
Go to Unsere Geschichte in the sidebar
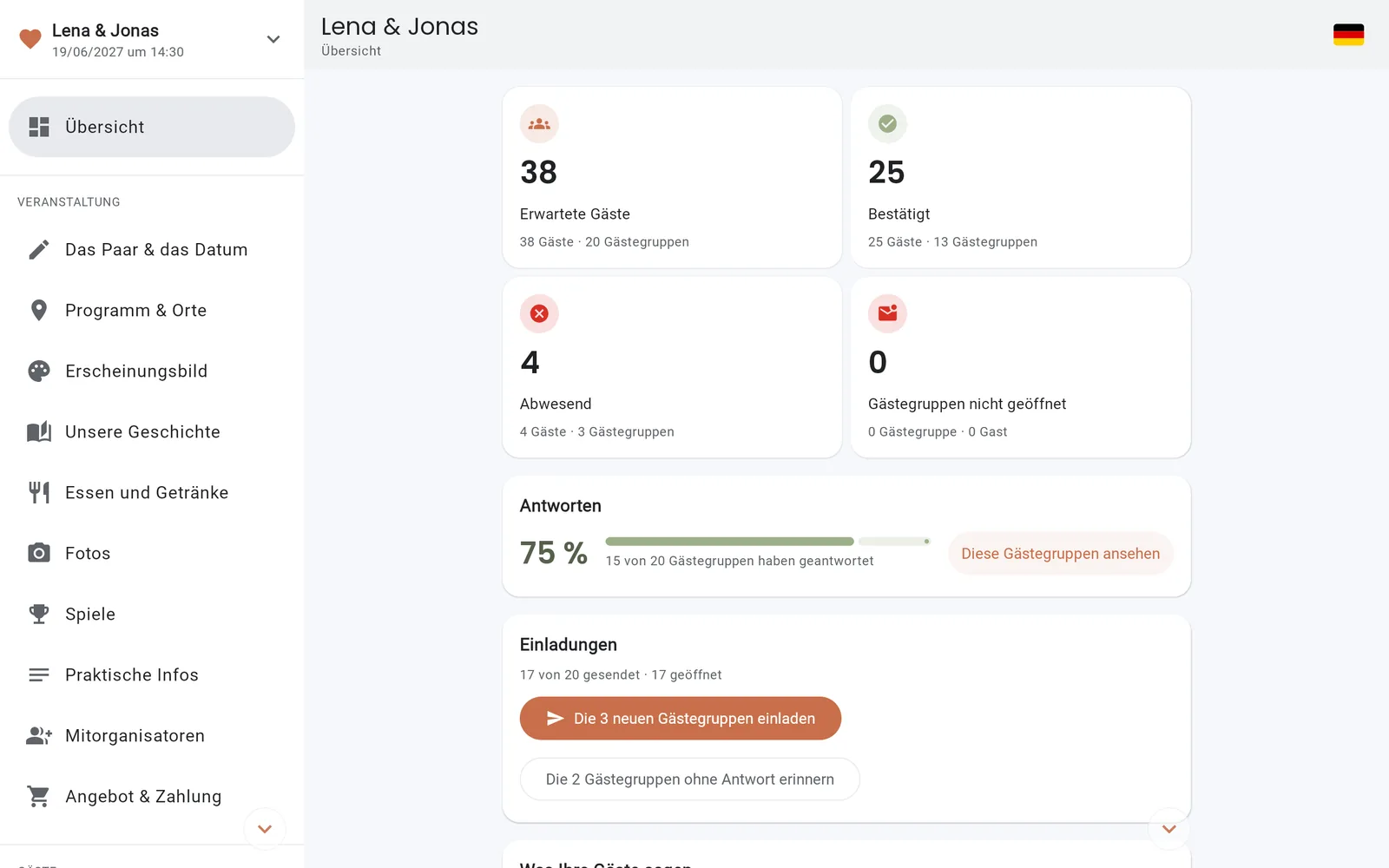(x=152, y=432)
